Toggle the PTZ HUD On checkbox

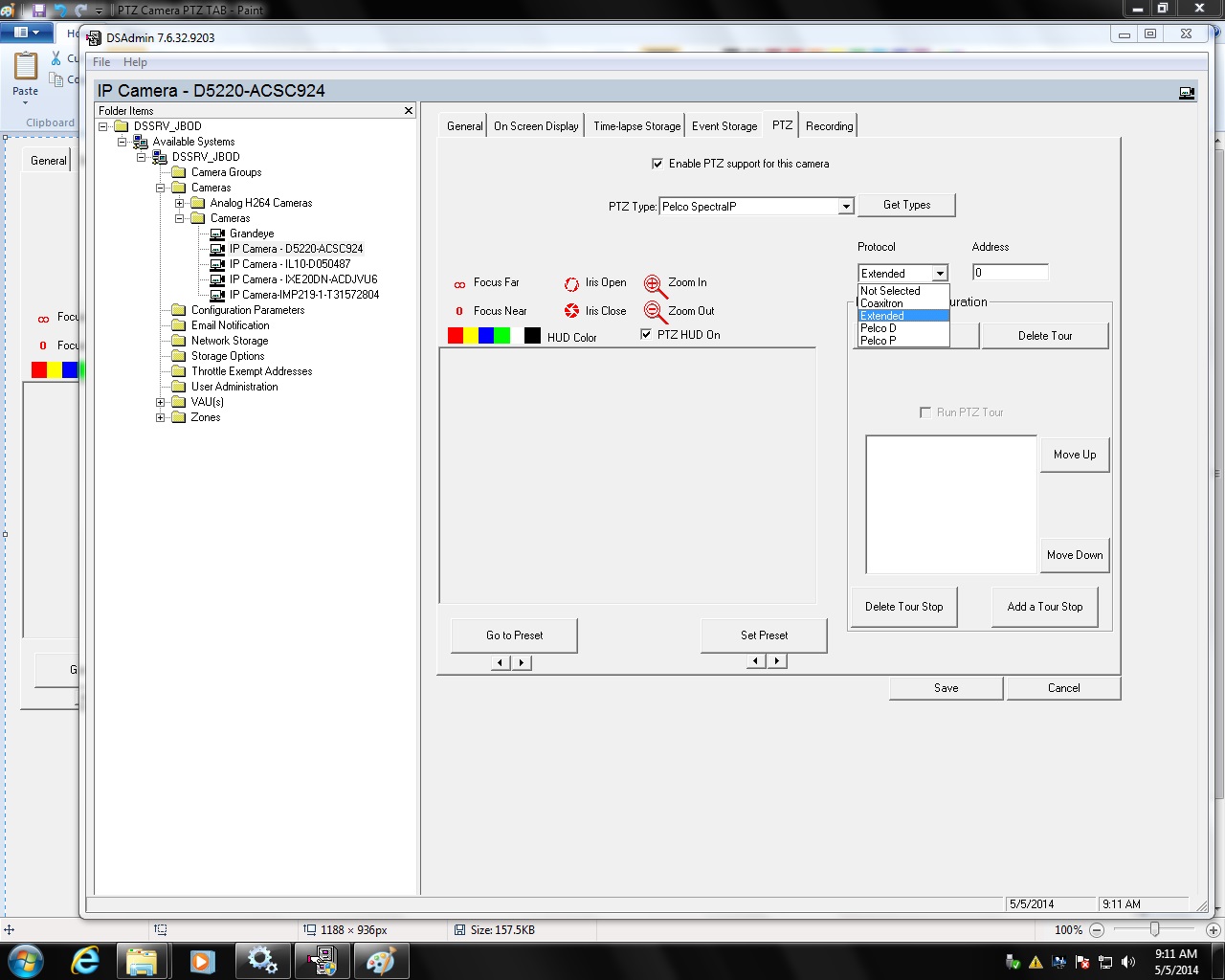pos(646,334)
